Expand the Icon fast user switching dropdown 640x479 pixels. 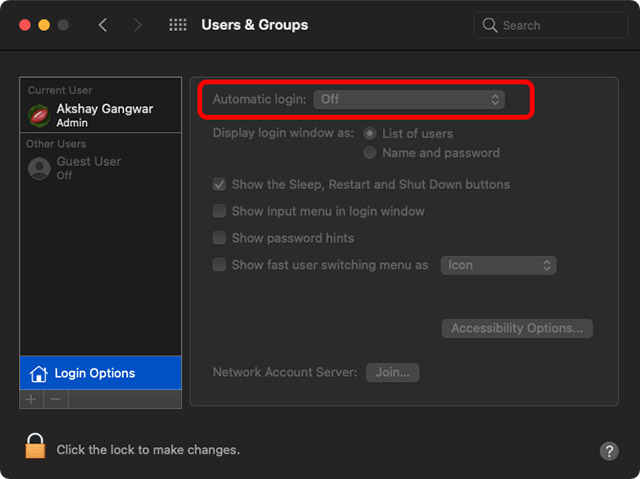click(498, 265)
